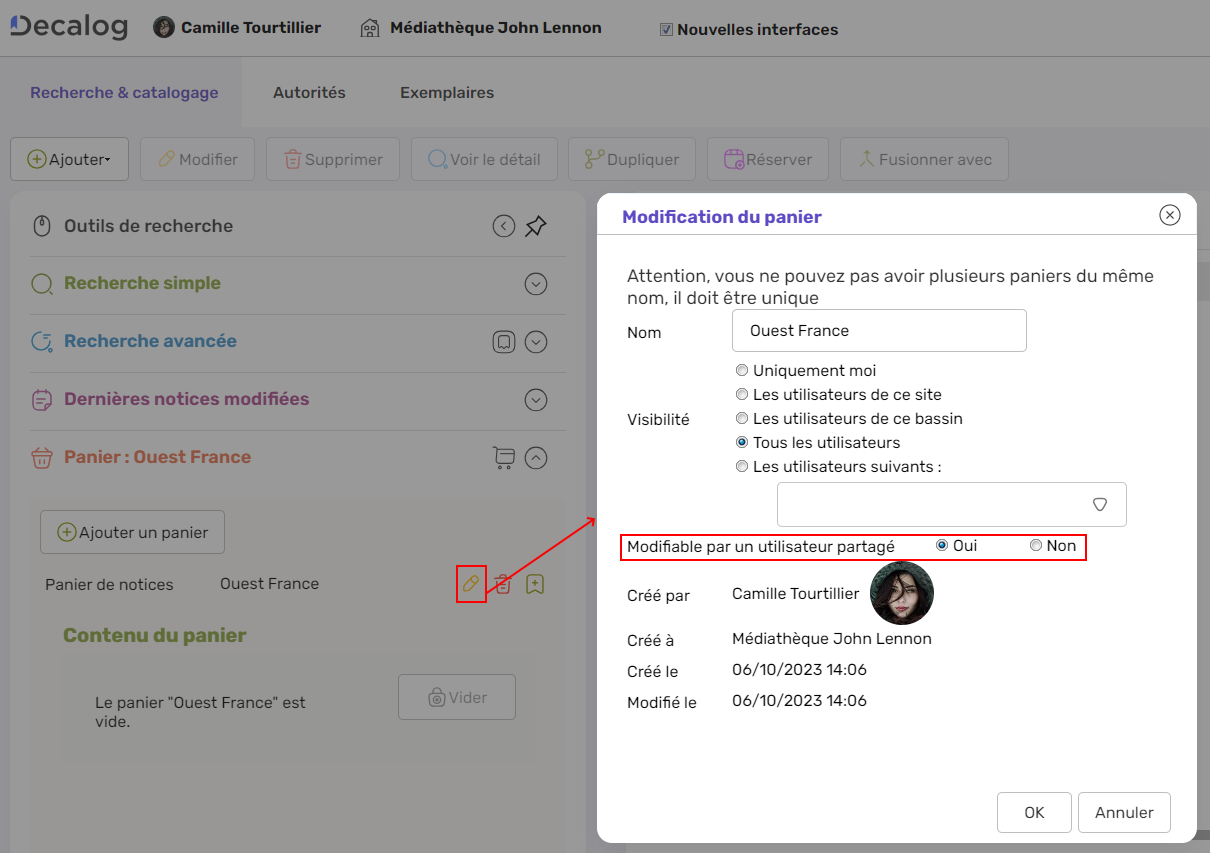Set Modifiable par un utilisateur partagé to Non
The height and width of the screenshot is (853, 1210).
click(1036, 545)
